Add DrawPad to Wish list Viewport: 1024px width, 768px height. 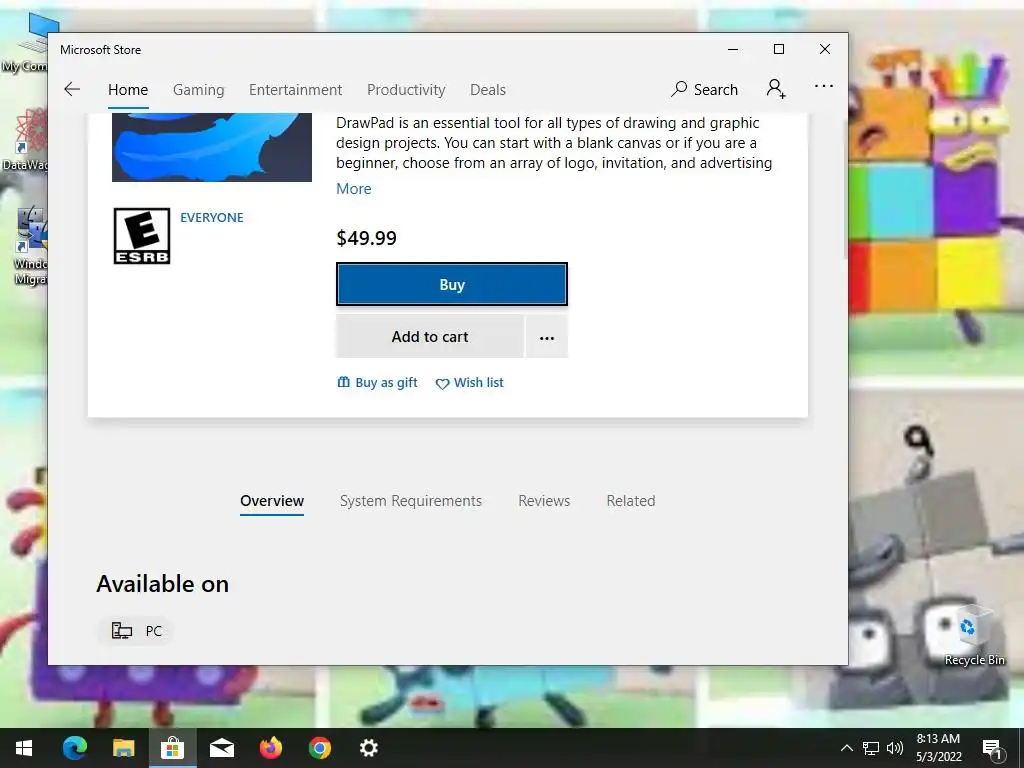(470, 383)
